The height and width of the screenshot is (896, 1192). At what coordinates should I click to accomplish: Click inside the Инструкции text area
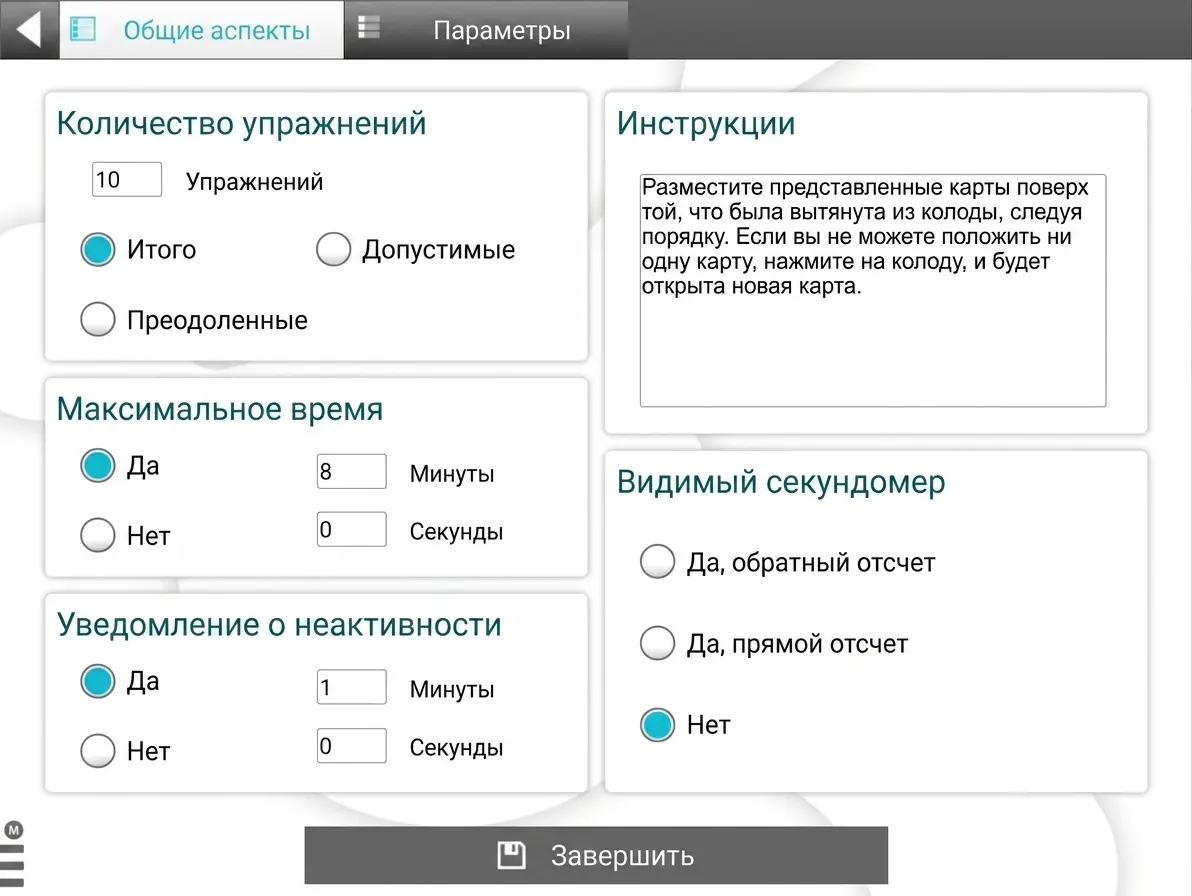[873, 290]
